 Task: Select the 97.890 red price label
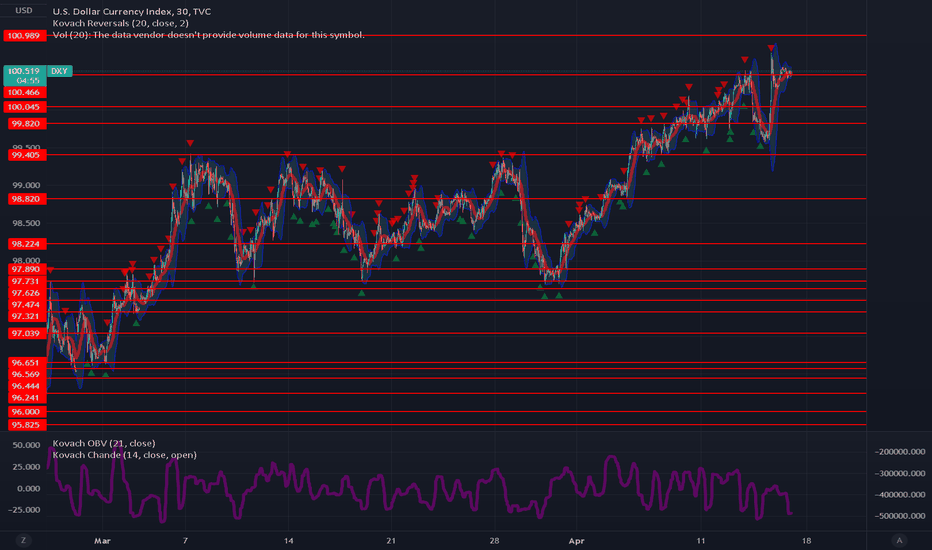26,269
